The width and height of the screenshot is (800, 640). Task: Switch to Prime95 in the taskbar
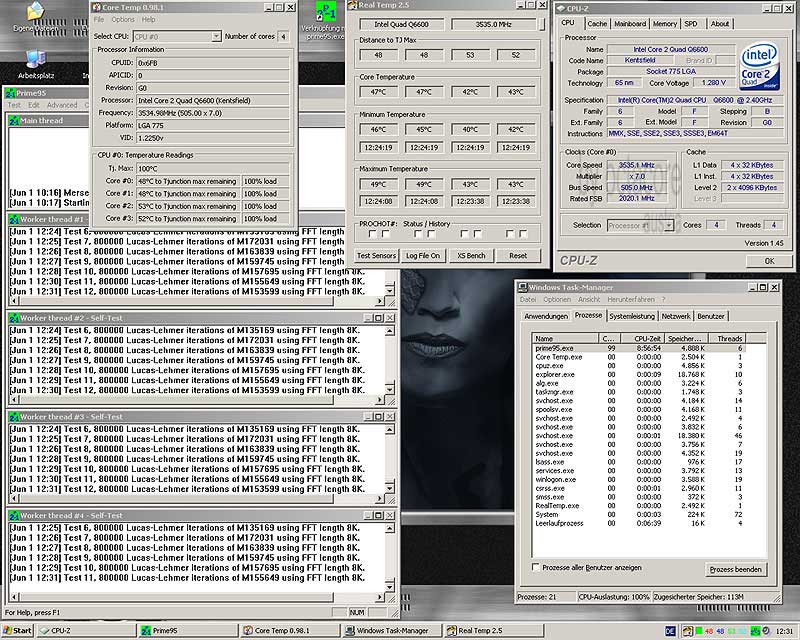(x=187, y=631)
